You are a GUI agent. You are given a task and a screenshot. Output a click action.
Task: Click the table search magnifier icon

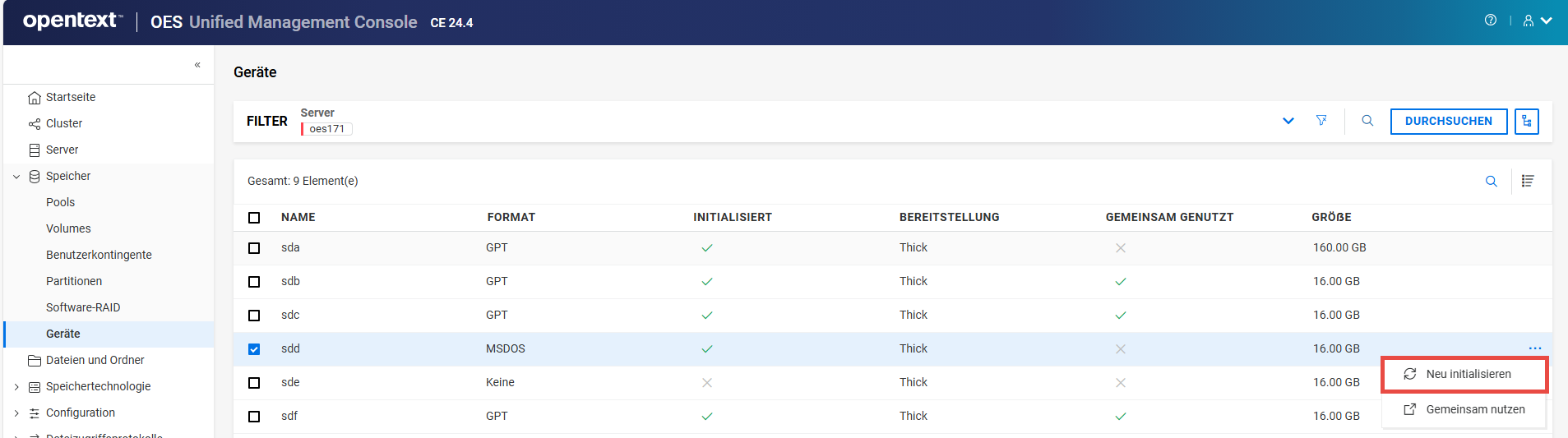(1491, 182)
